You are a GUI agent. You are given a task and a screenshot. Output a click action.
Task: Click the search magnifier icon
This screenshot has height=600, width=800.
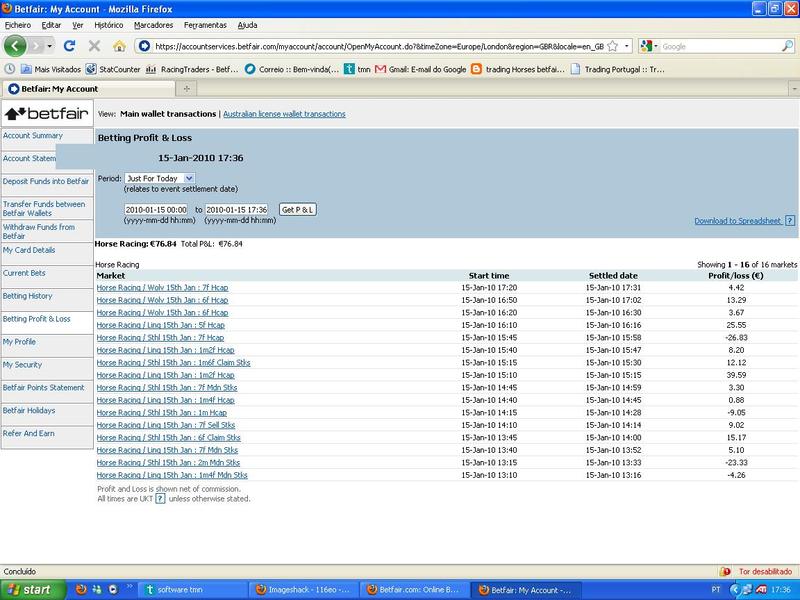(787, 46)
